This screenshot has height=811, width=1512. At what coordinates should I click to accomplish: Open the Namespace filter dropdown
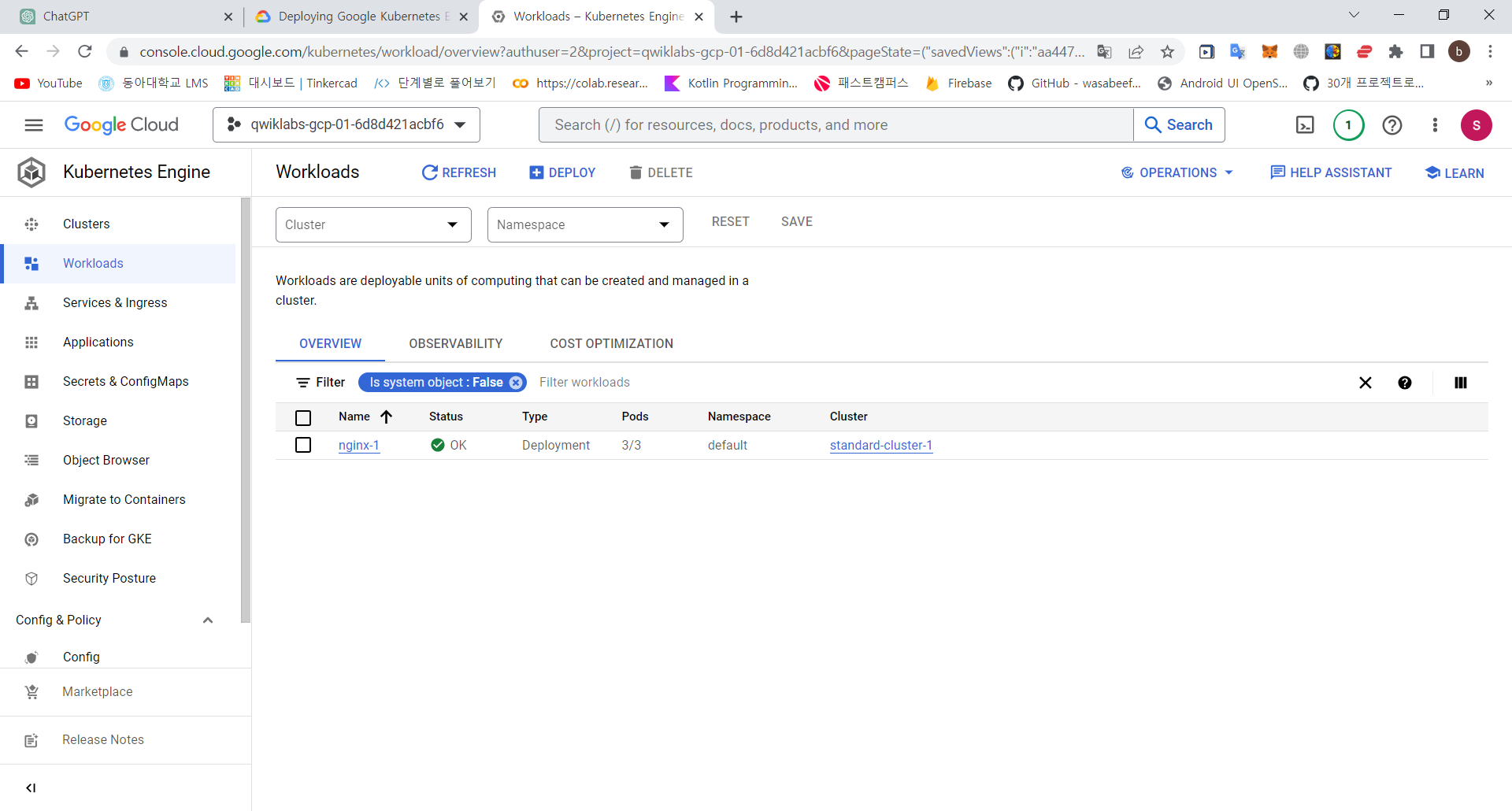585,224
